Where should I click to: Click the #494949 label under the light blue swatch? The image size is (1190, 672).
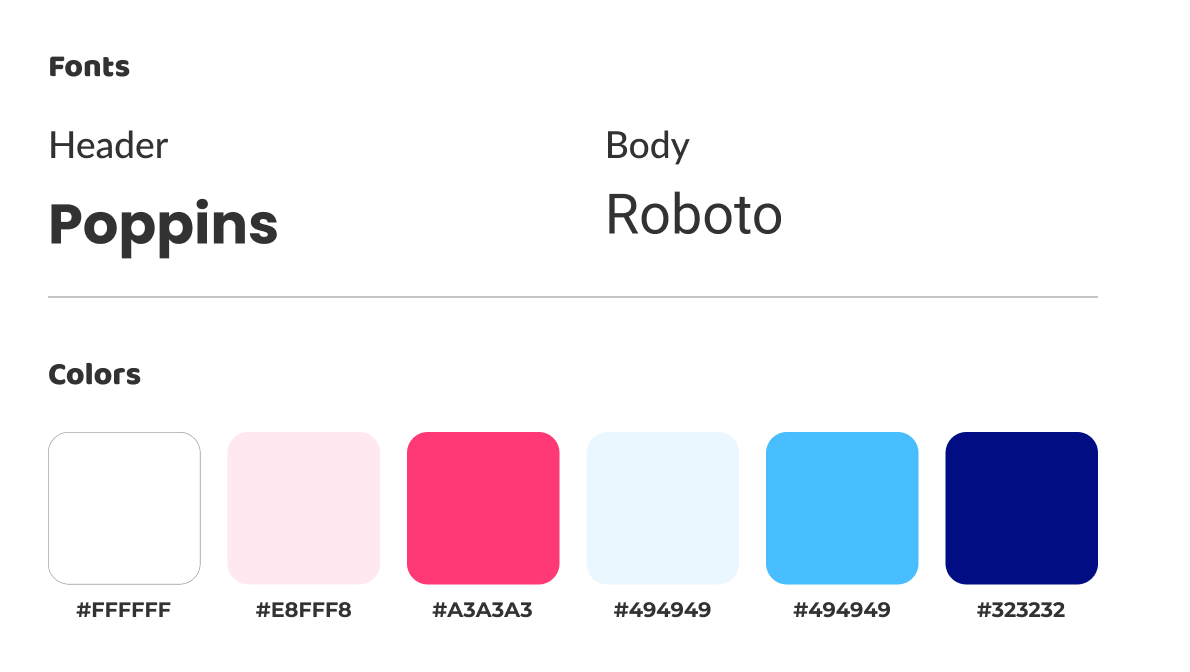[x=662, y=610]
